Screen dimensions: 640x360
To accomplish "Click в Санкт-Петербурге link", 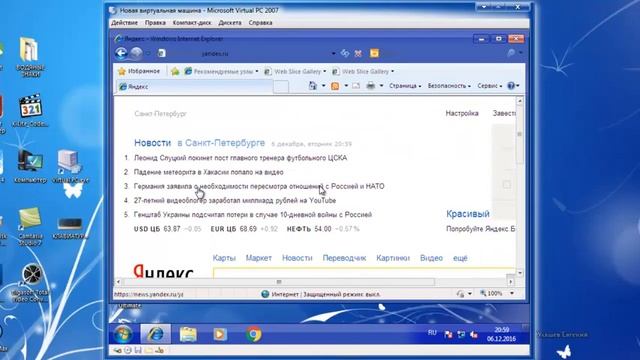I will (x=221, y=143).
